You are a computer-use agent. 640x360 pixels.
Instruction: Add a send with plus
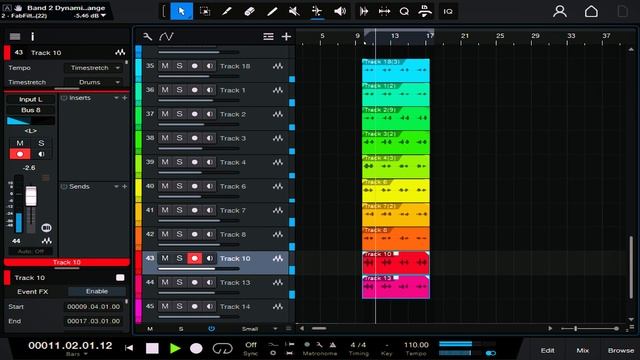125,187
